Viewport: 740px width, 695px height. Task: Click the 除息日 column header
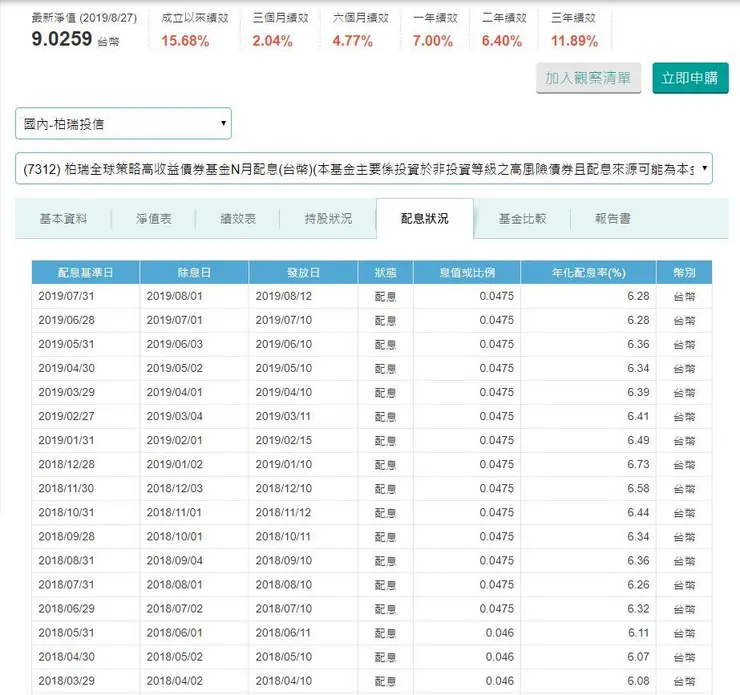(x=194, y=273)
